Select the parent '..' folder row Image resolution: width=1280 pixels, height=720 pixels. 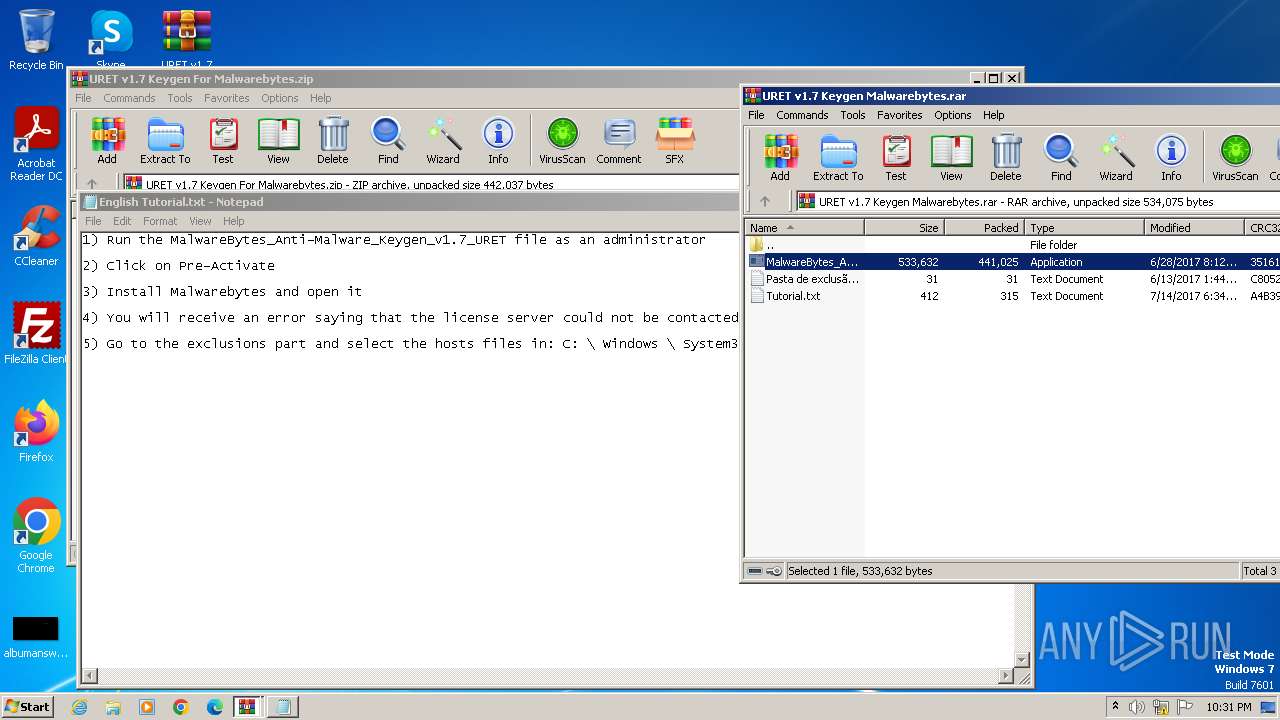coord(1013,245)
